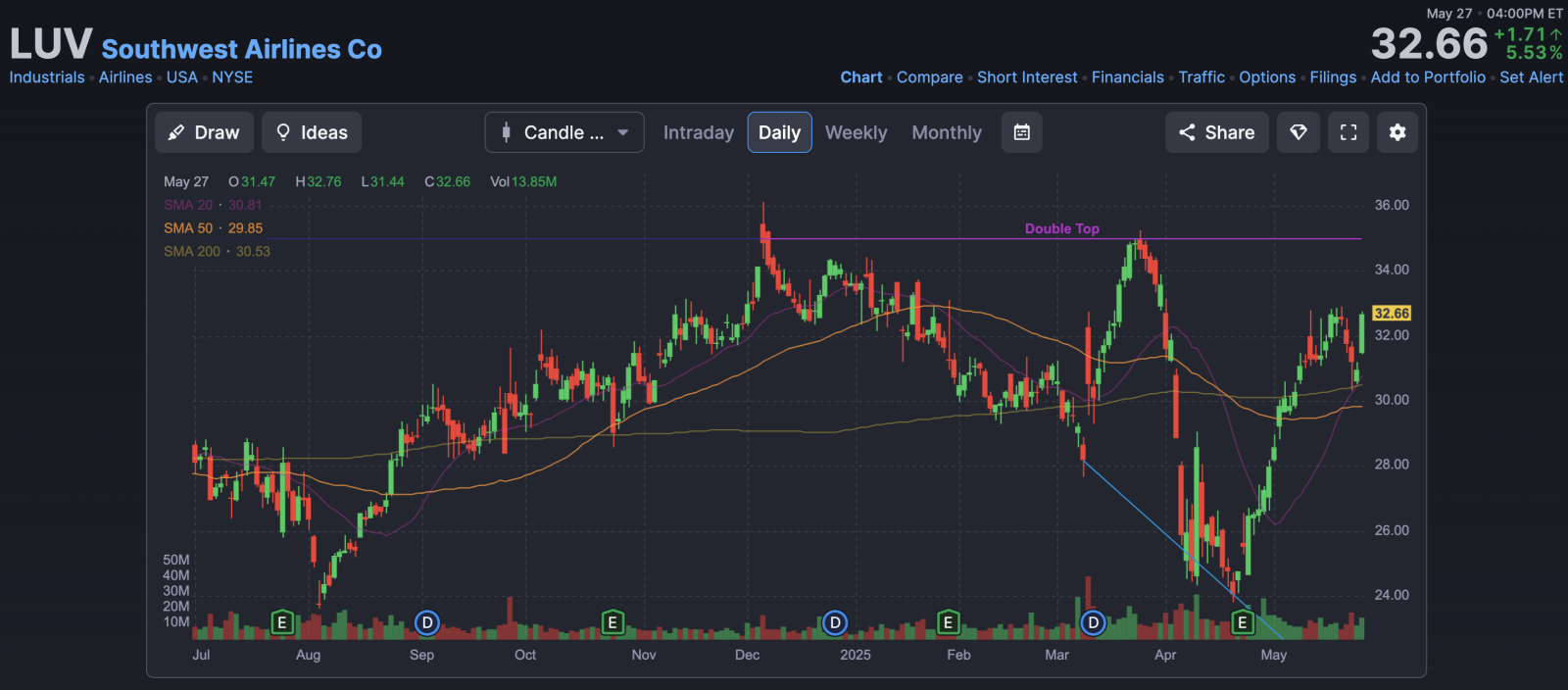The height and width of the screenshot is (690, 1568).
Task: Open the date range calendar icon
Action: pos(1021,132)
